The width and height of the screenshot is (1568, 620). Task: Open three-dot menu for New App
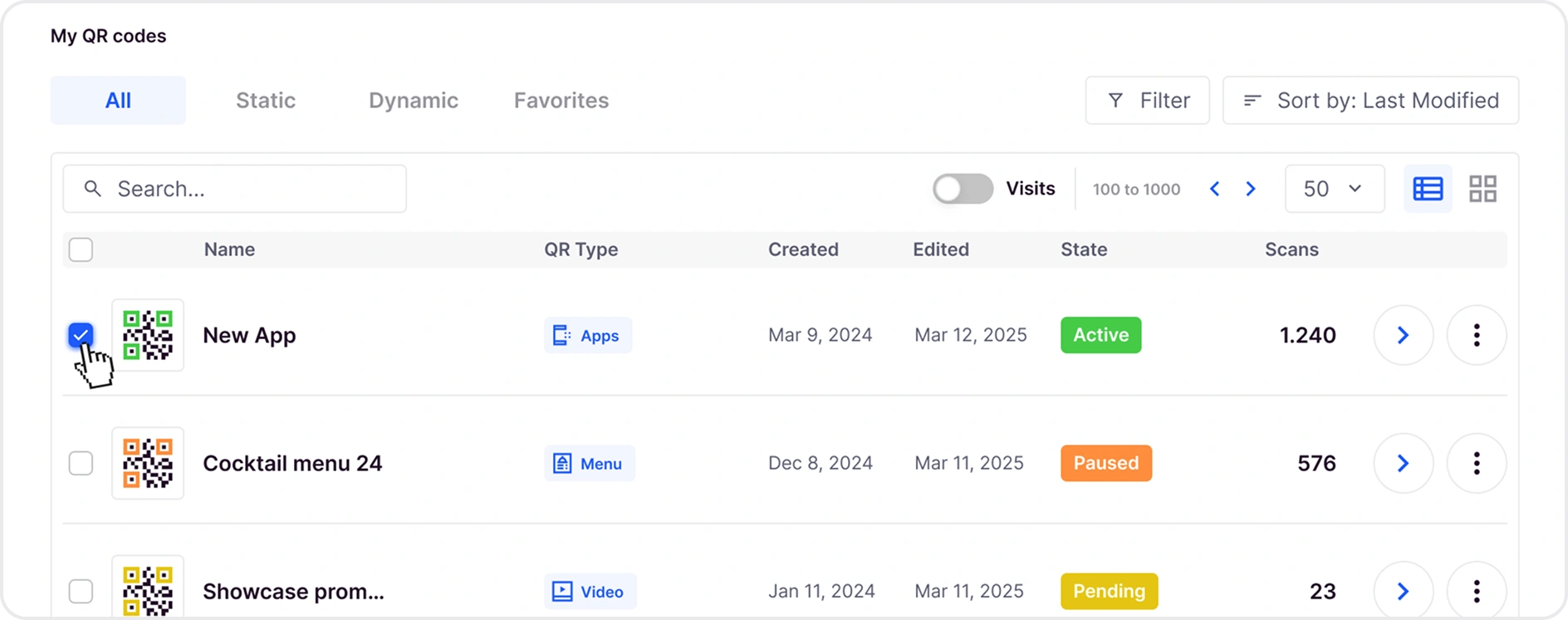click(1476, 335)
